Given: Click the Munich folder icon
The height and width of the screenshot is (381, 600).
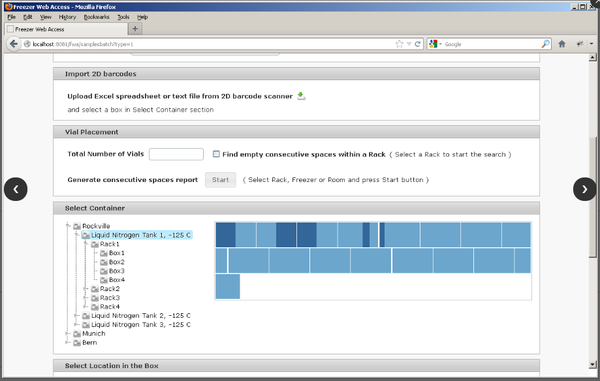Looking at the screenshot, I should 77,334.
